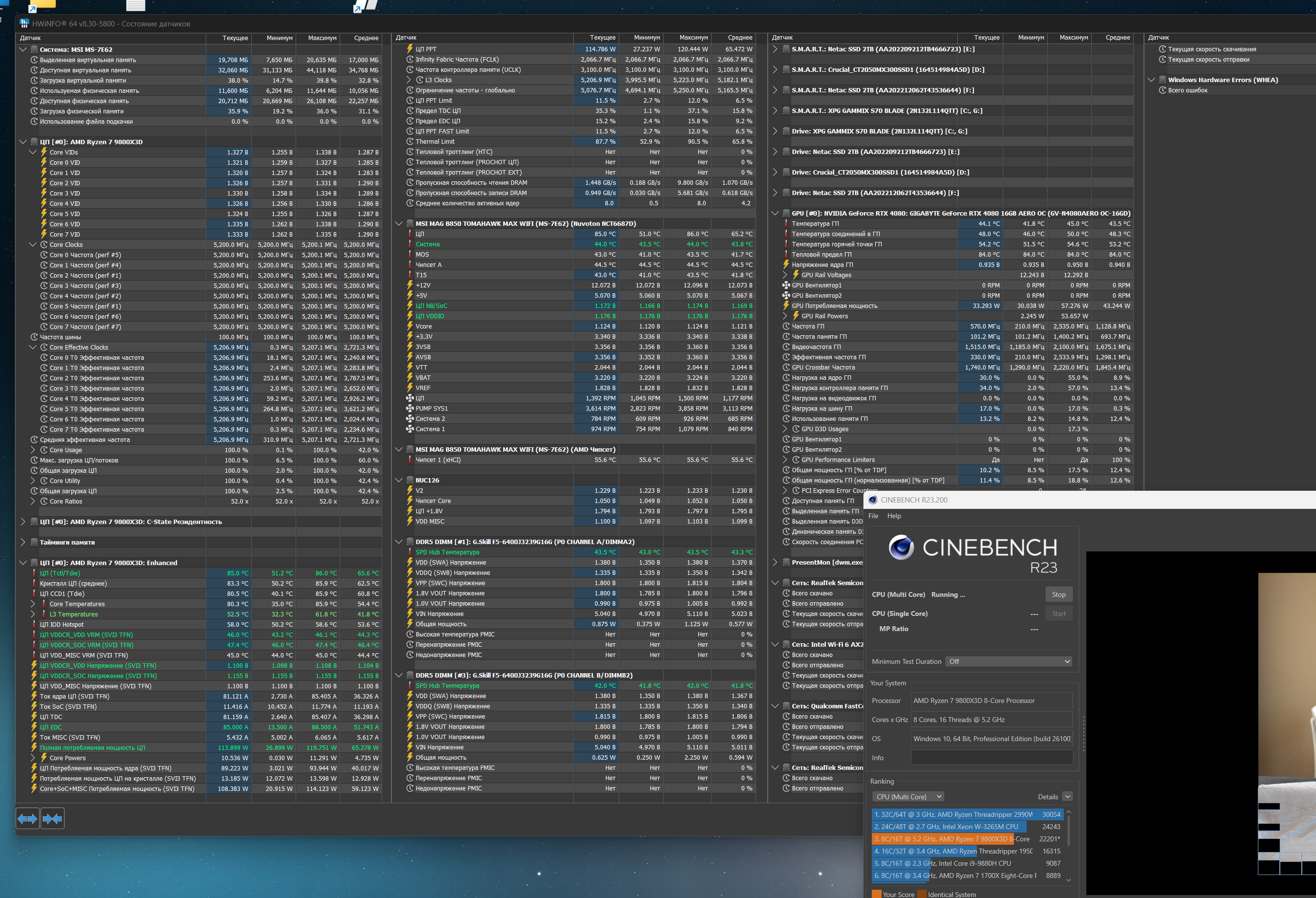This screenshot has height=898, width=1316.
Task: Click the orange Your Score color swatch
Action: (876, 894)
